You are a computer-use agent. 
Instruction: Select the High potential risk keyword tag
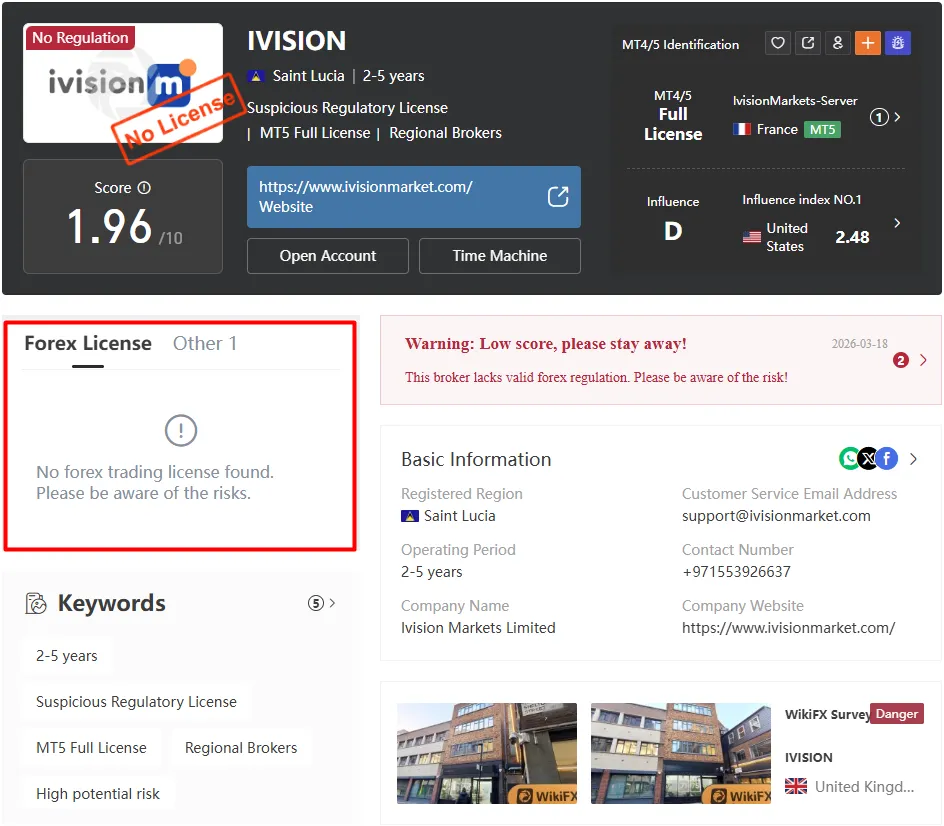tap(98, 793)
